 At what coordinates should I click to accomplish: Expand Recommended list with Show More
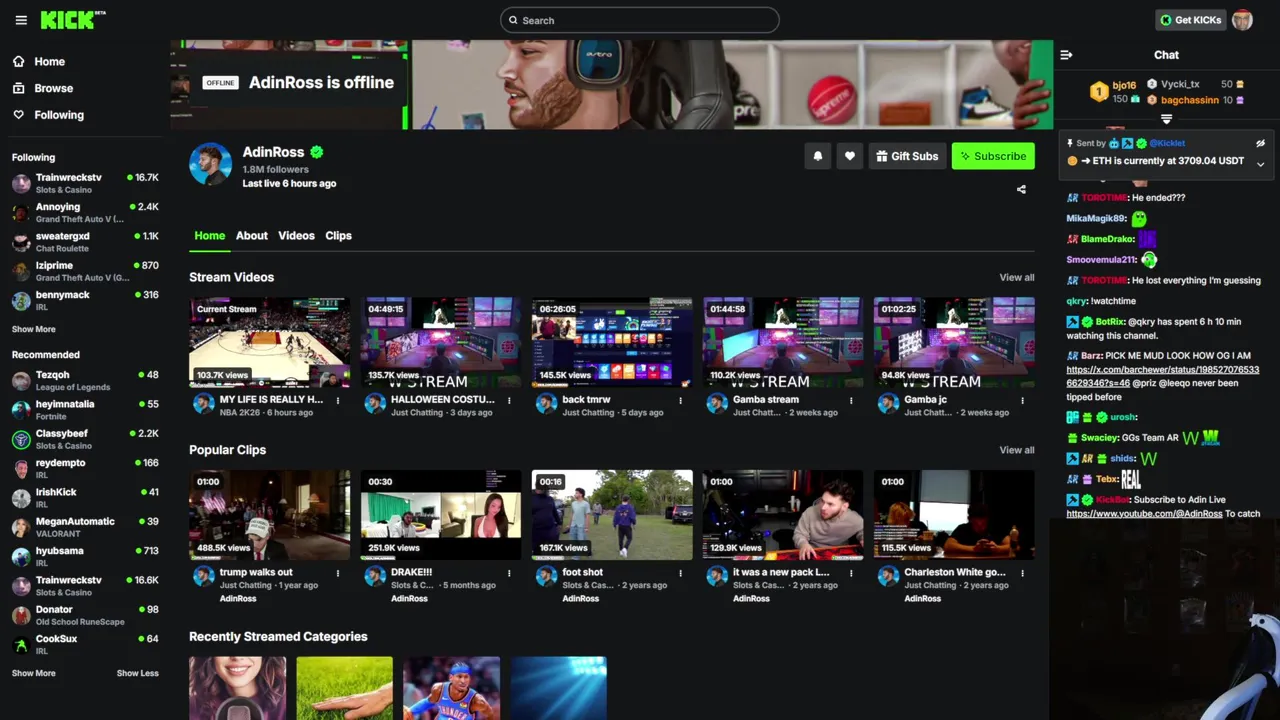pos(34,673)
